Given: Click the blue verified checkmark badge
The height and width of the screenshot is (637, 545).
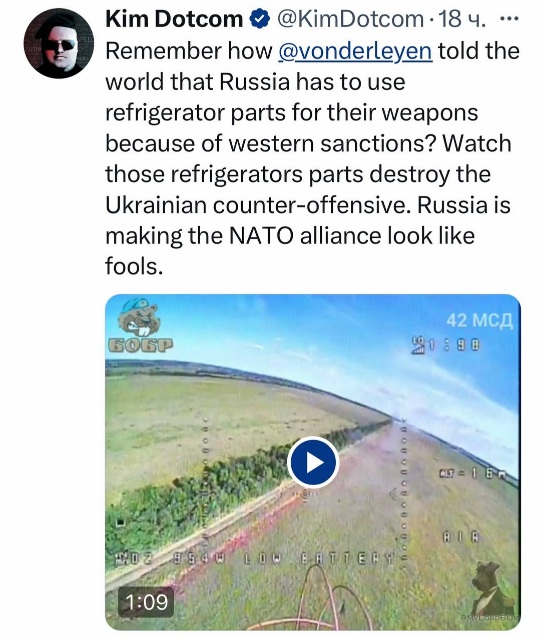Looking at the screenshot, I should (260, 19).
